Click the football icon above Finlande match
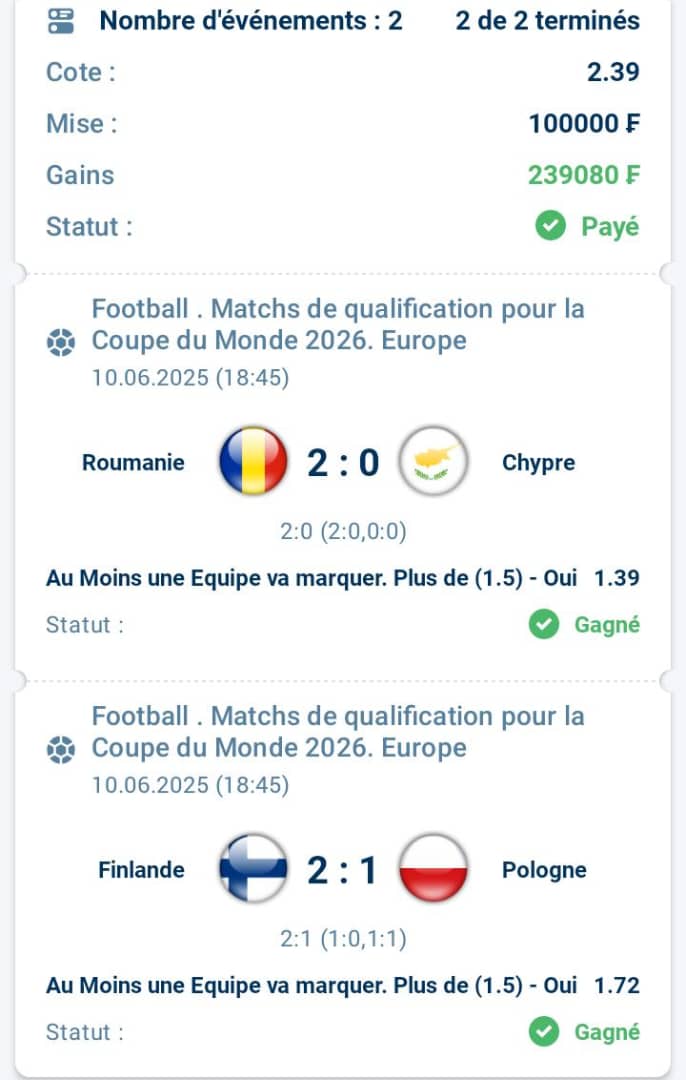This screenshot has width=686, height=1080. click(x=61, y=749)
